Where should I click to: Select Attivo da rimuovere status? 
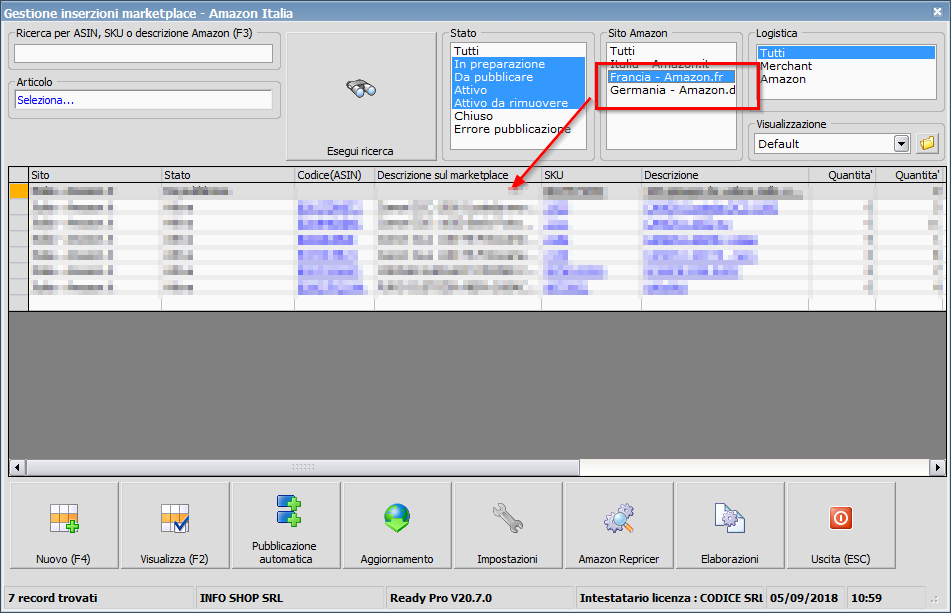tap(519, 103)
